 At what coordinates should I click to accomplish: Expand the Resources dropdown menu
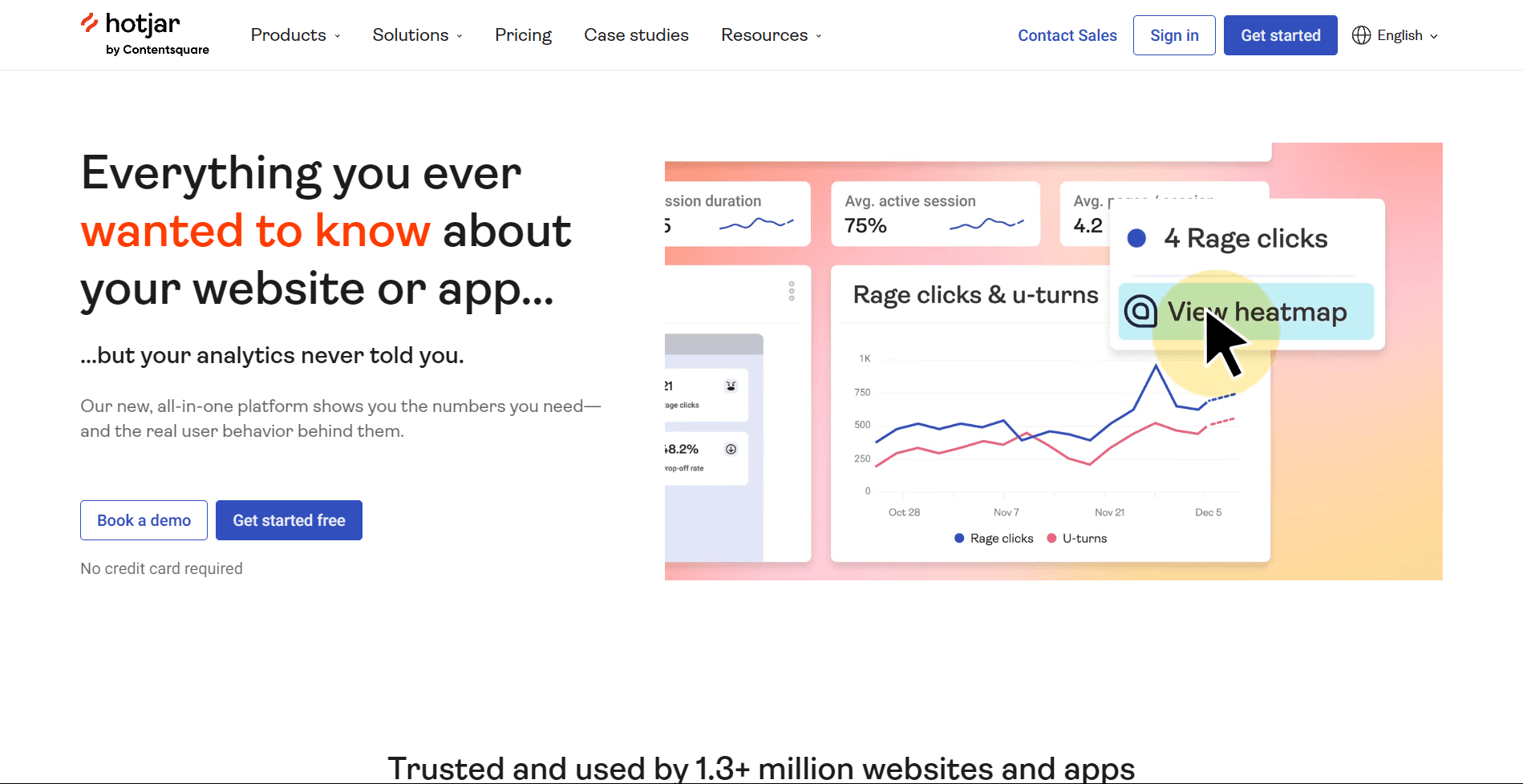771,35
